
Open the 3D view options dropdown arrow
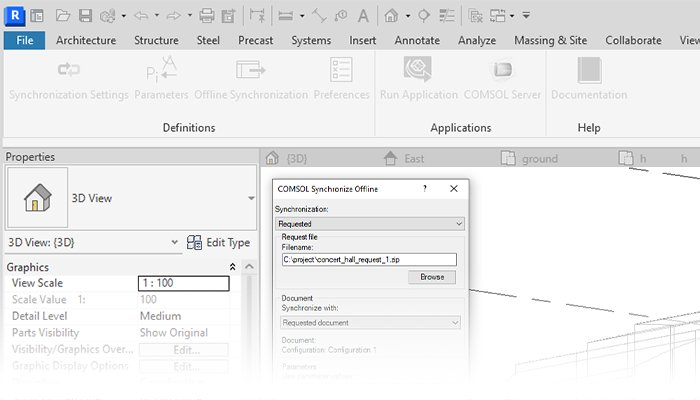408,16
